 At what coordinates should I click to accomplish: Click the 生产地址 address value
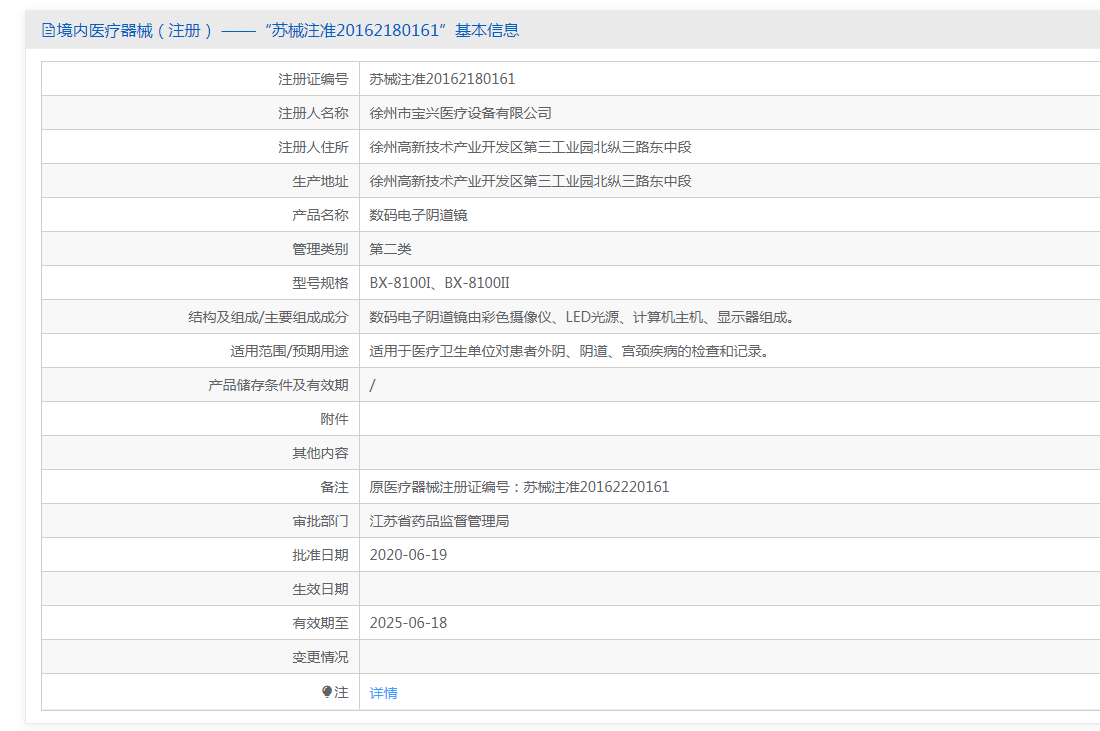tap(530, 181)
